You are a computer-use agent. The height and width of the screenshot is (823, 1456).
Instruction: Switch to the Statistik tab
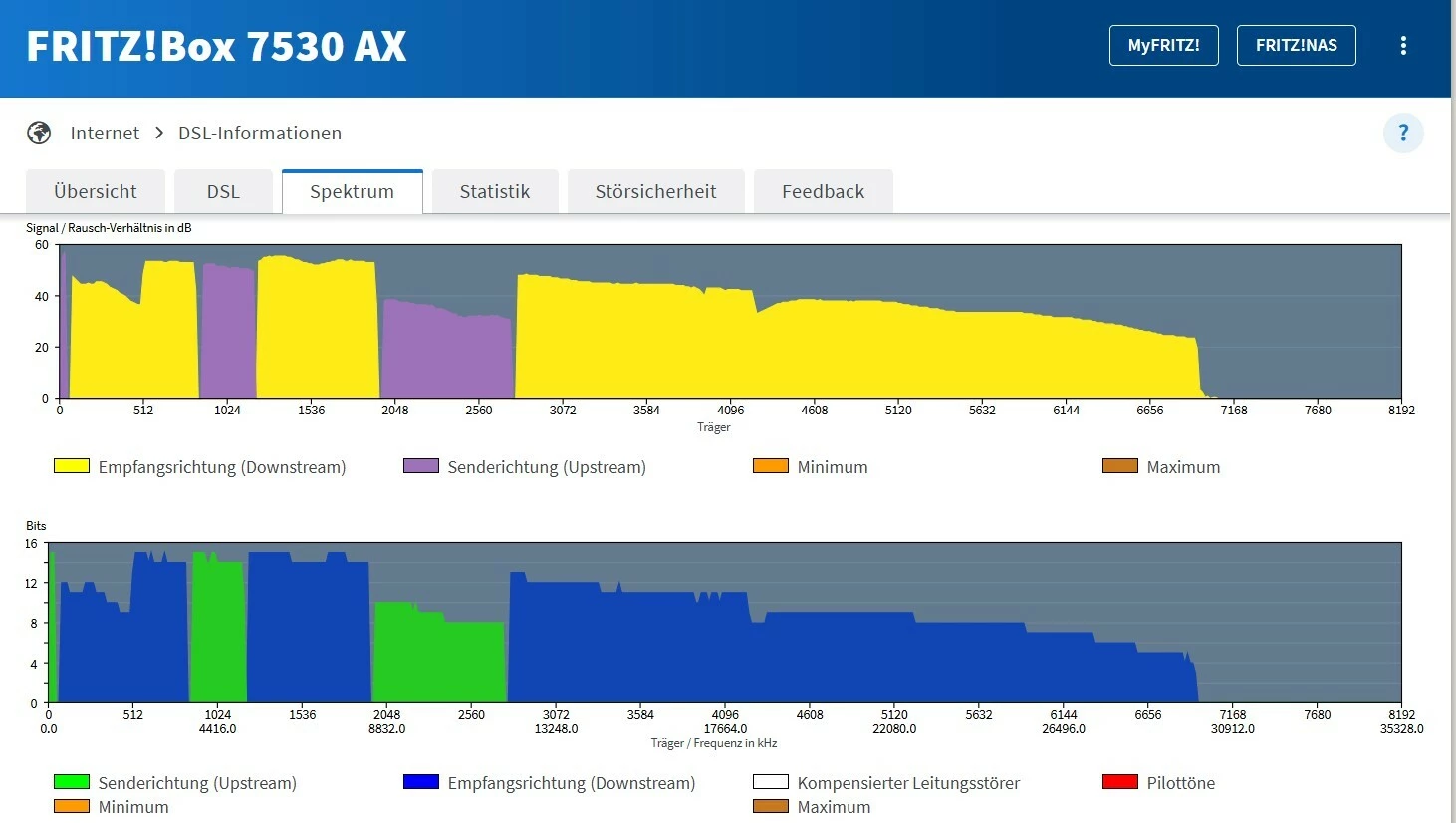495,191
